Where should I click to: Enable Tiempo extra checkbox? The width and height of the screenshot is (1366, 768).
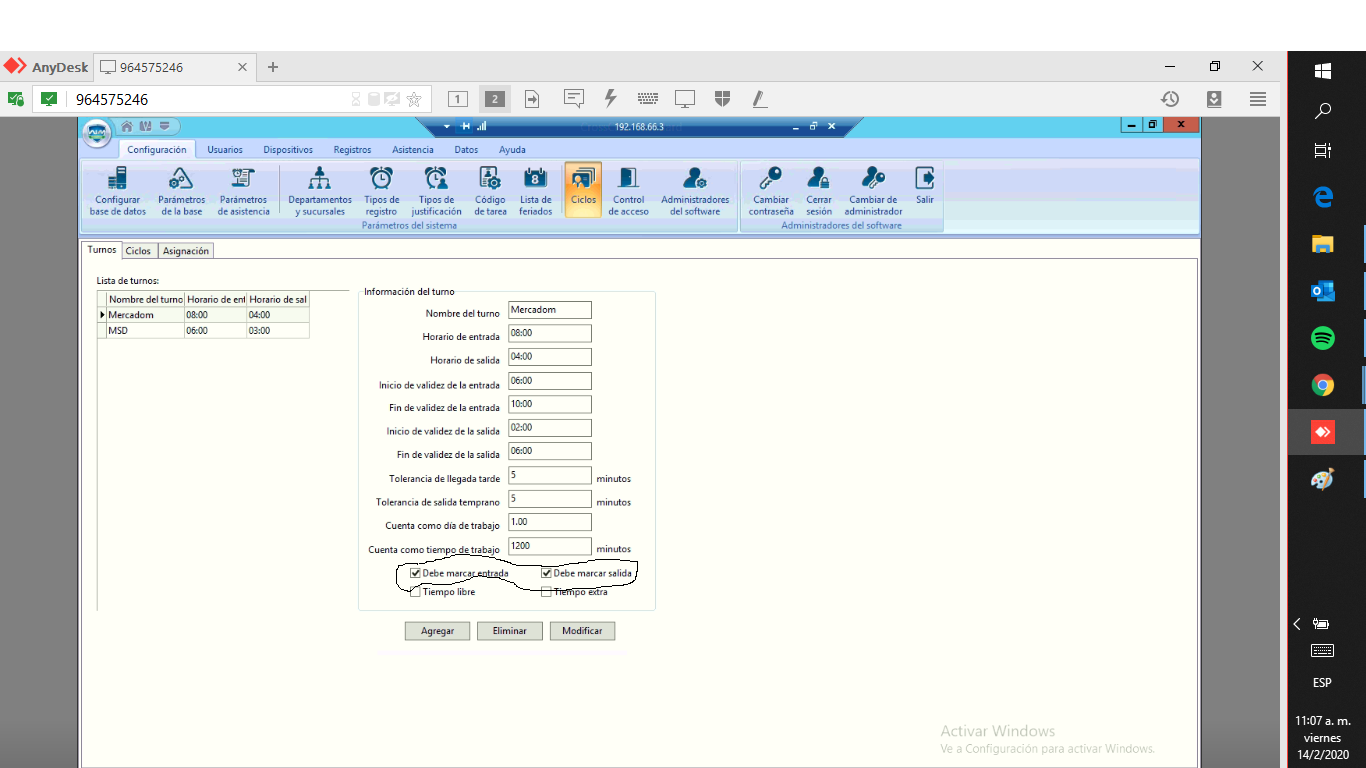pos(546,592)
